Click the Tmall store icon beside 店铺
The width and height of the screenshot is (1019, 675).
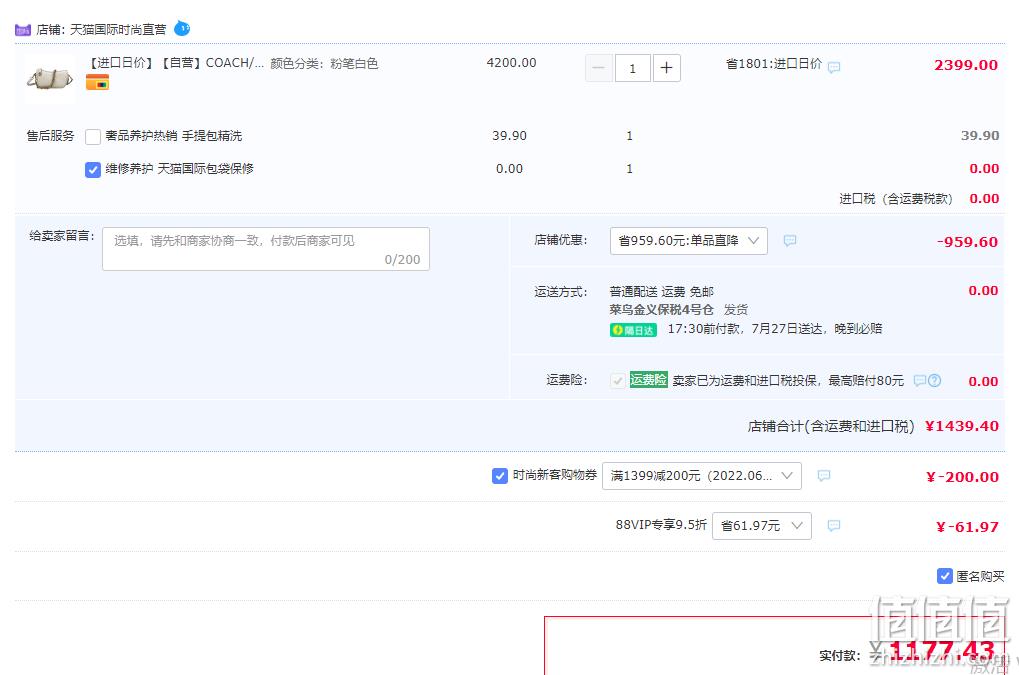[23, 30]
